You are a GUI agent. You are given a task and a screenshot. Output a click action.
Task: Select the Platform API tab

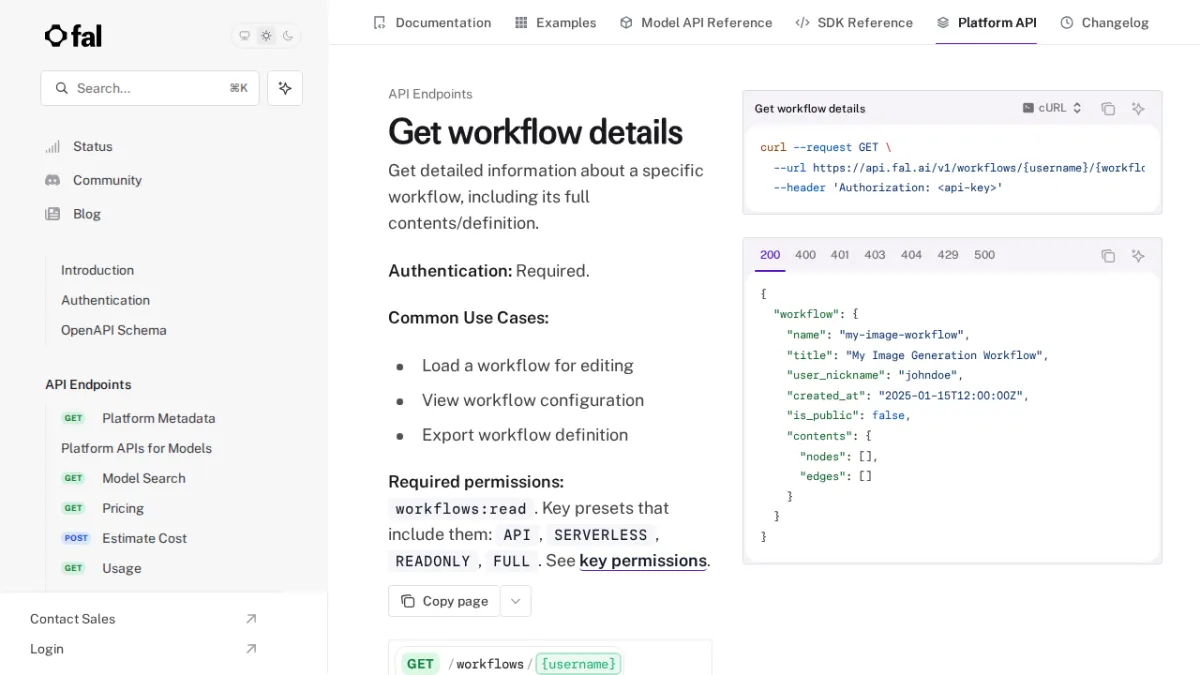pyautogui.click(x=986, y=22)
